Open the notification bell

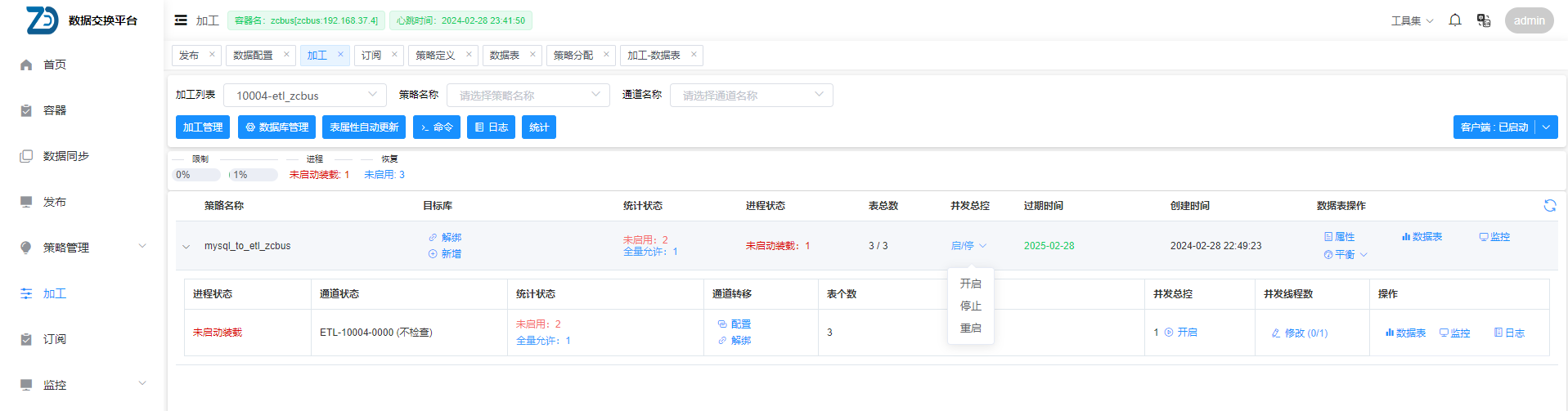(x=1455, y=20)
